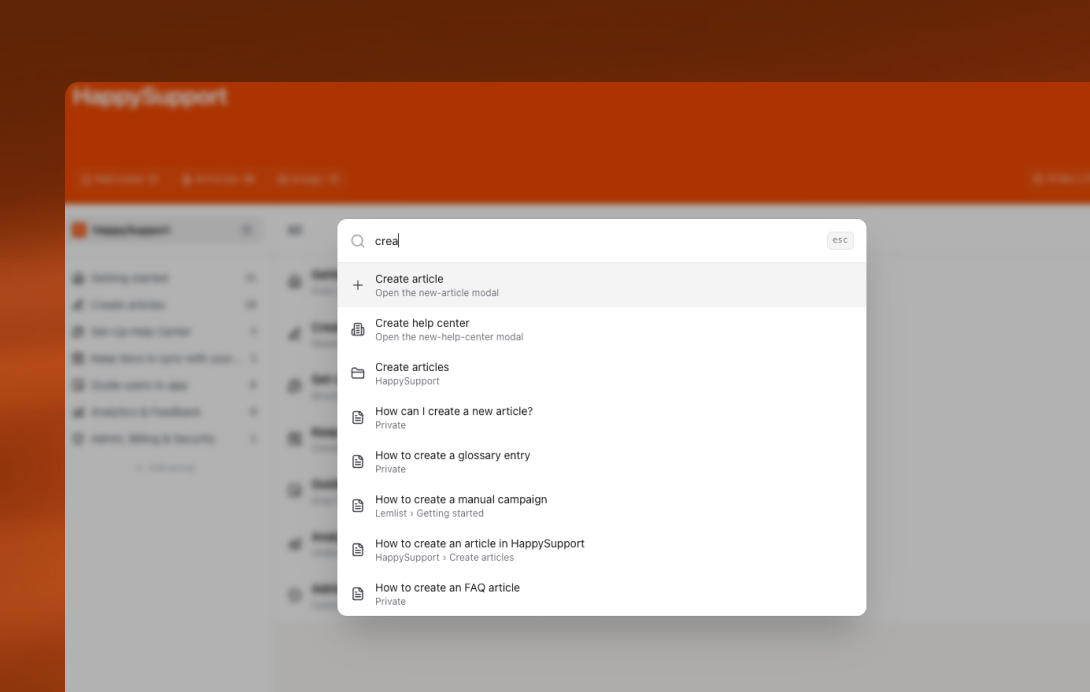The image size is (1090, 692).
Task: Click 'Open the new-article modal' subtitle
Action: 437,293
